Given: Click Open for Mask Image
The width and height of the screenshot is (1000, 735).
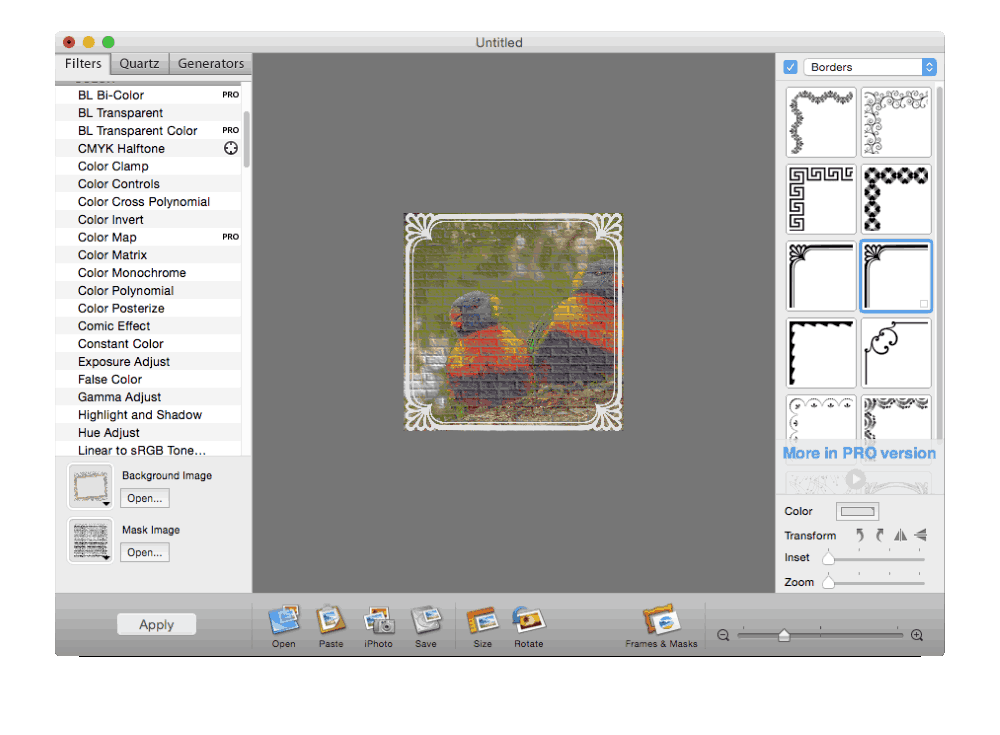Looking at the screenshot, I should coord(145,553).
